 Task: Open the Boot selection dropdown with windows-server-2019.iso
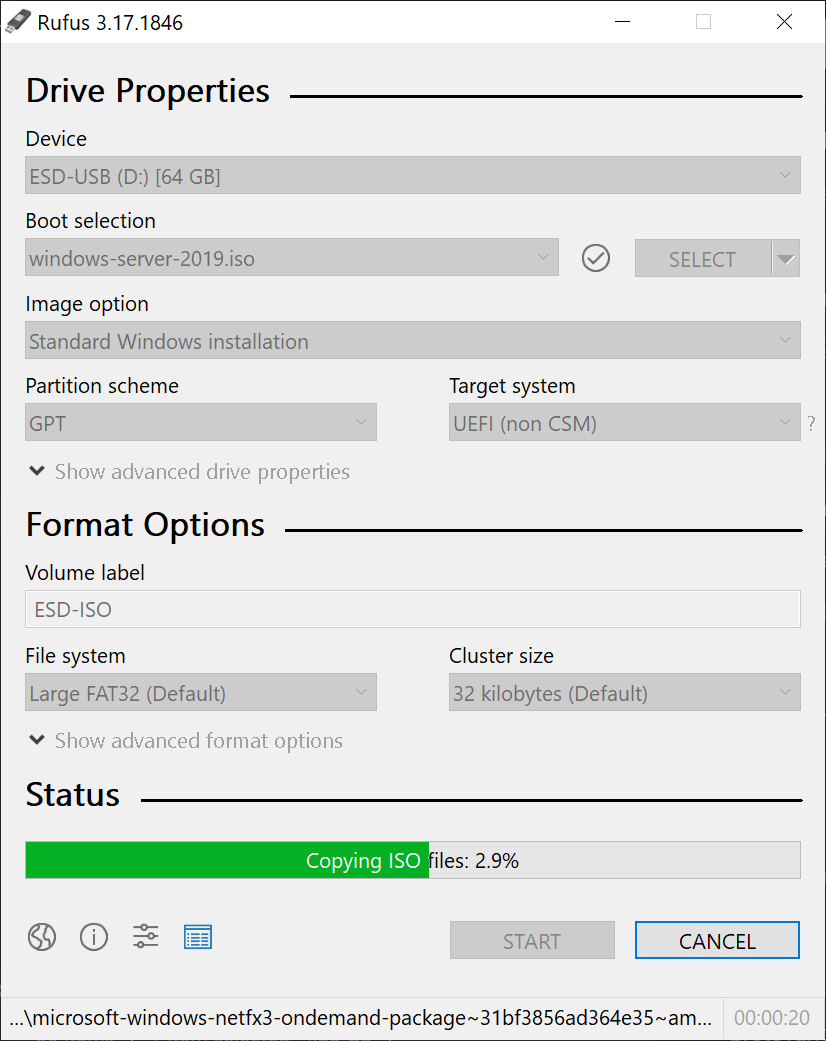(x=291, y=259)
